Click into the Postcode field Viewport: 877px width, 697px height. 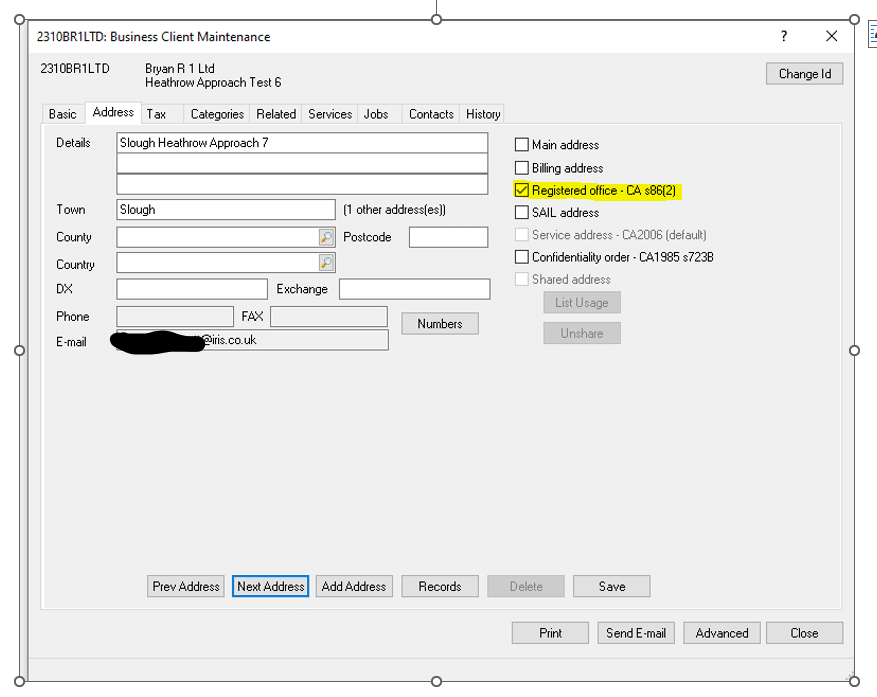[449, 237]
